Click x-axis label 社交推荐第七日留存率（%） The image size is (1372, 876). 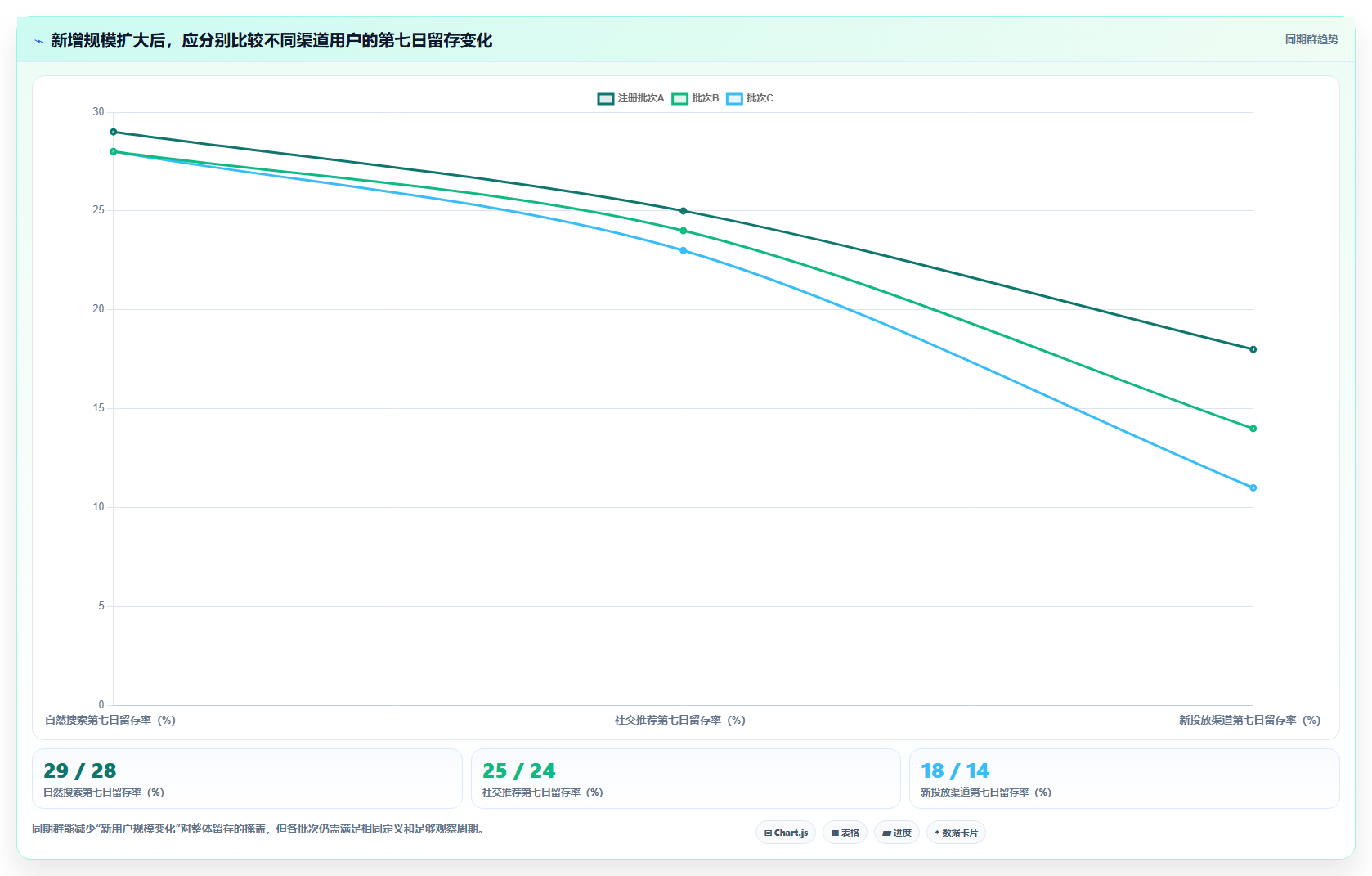(680, 720)
